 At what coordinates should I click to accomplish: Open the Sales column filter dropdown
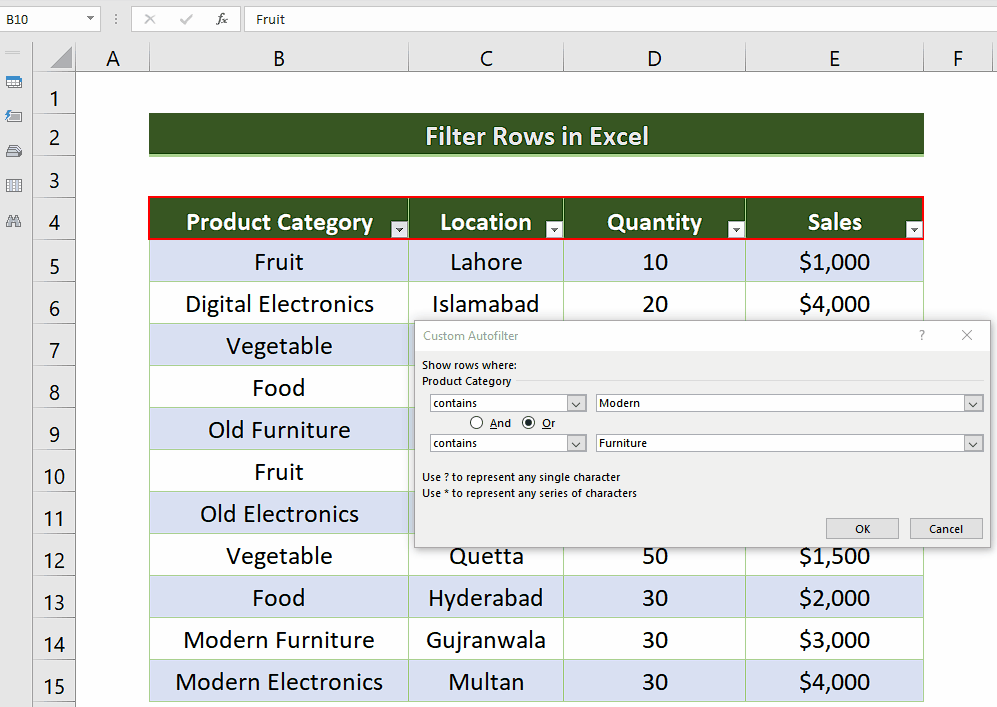pos(913,229)
